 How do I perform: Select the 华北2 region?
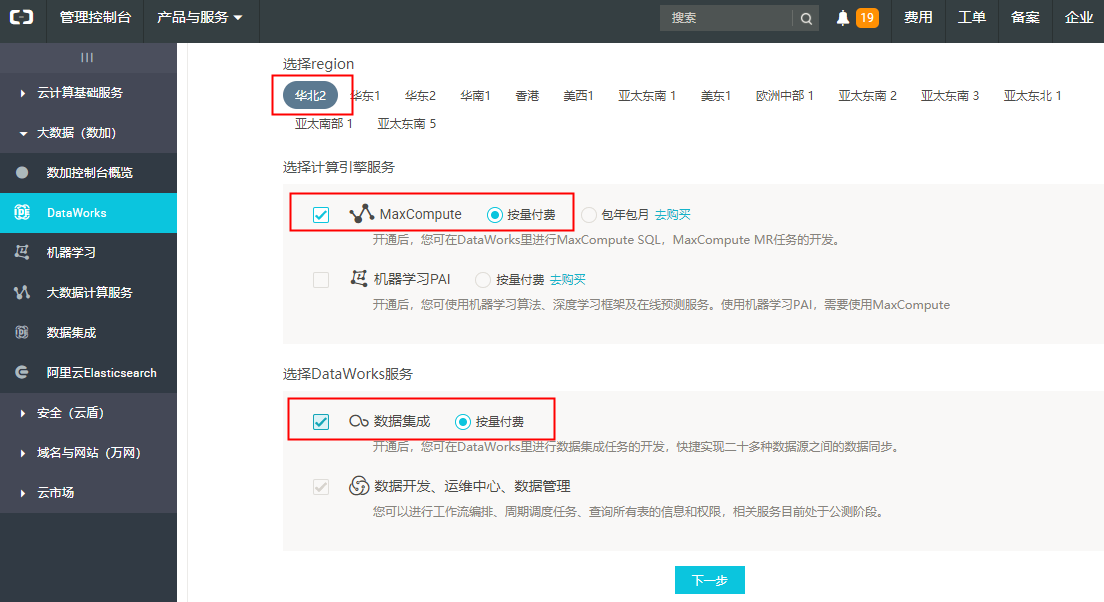point(310,95)
